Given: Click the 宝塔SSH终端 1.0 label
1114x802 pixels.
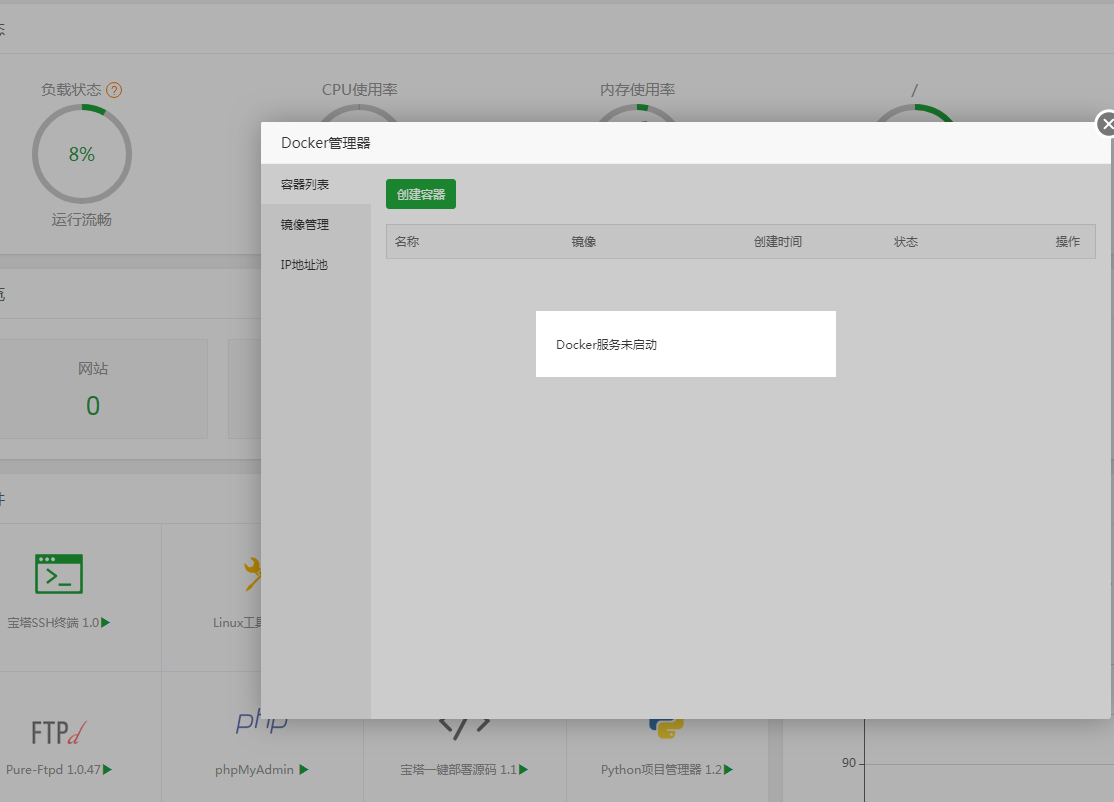Looking at the screenshot, I should (53, 623).
